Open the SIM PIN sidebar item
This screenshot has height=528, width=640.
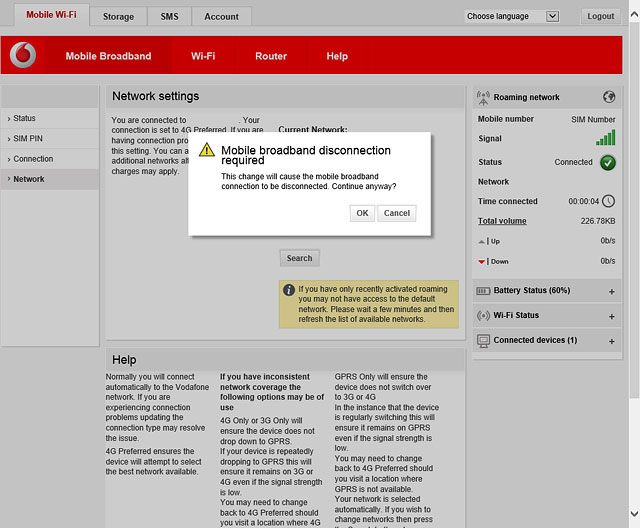[50, 139]
